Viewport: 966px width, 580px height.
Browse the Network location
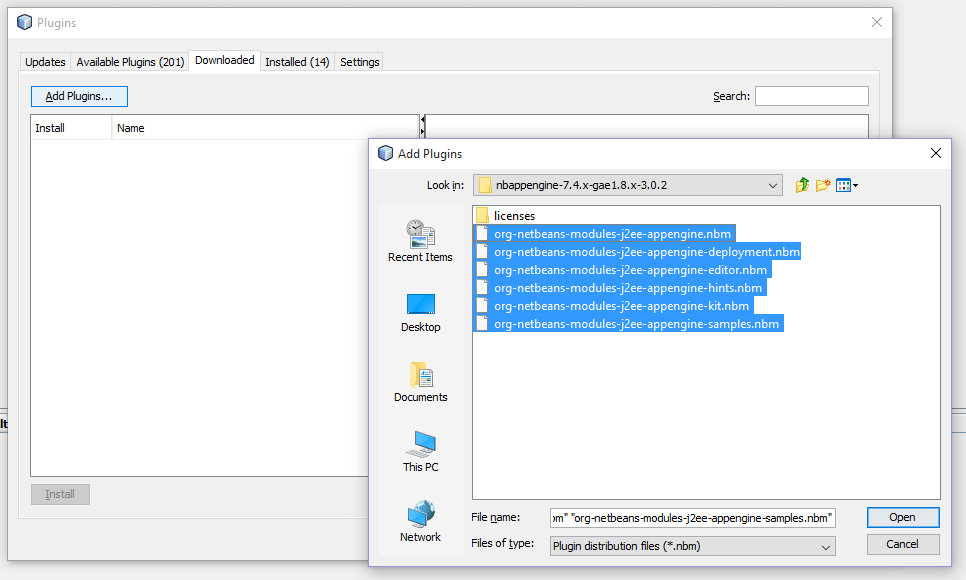point(420,522)
